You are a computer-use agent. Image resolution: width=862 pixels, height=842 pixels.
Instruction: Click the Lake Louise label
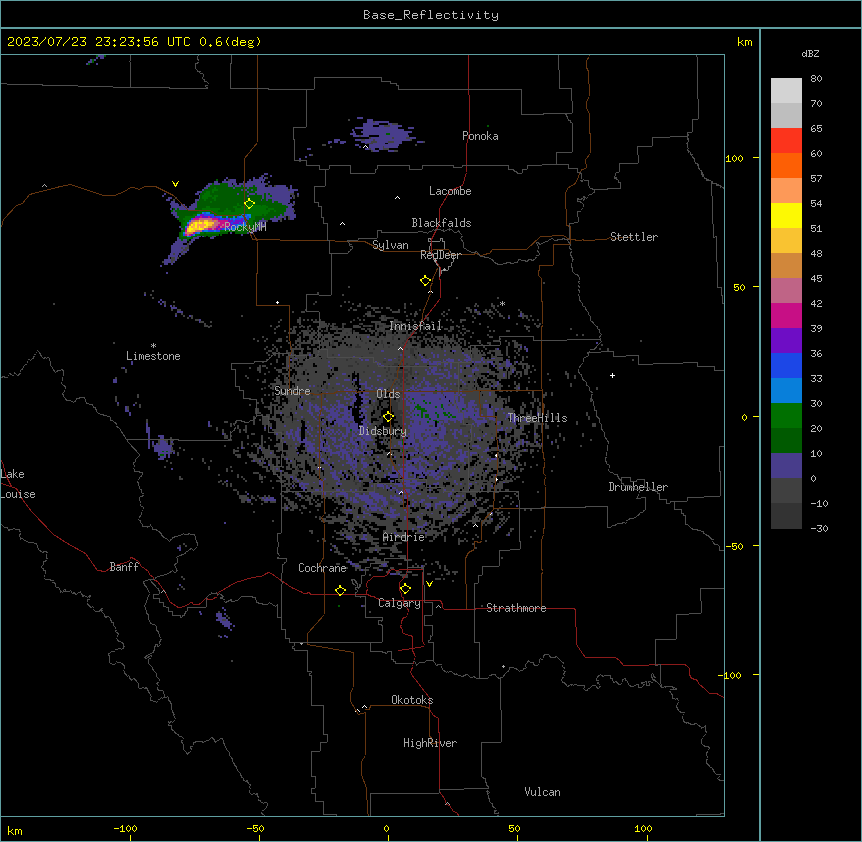click(18, 484)
